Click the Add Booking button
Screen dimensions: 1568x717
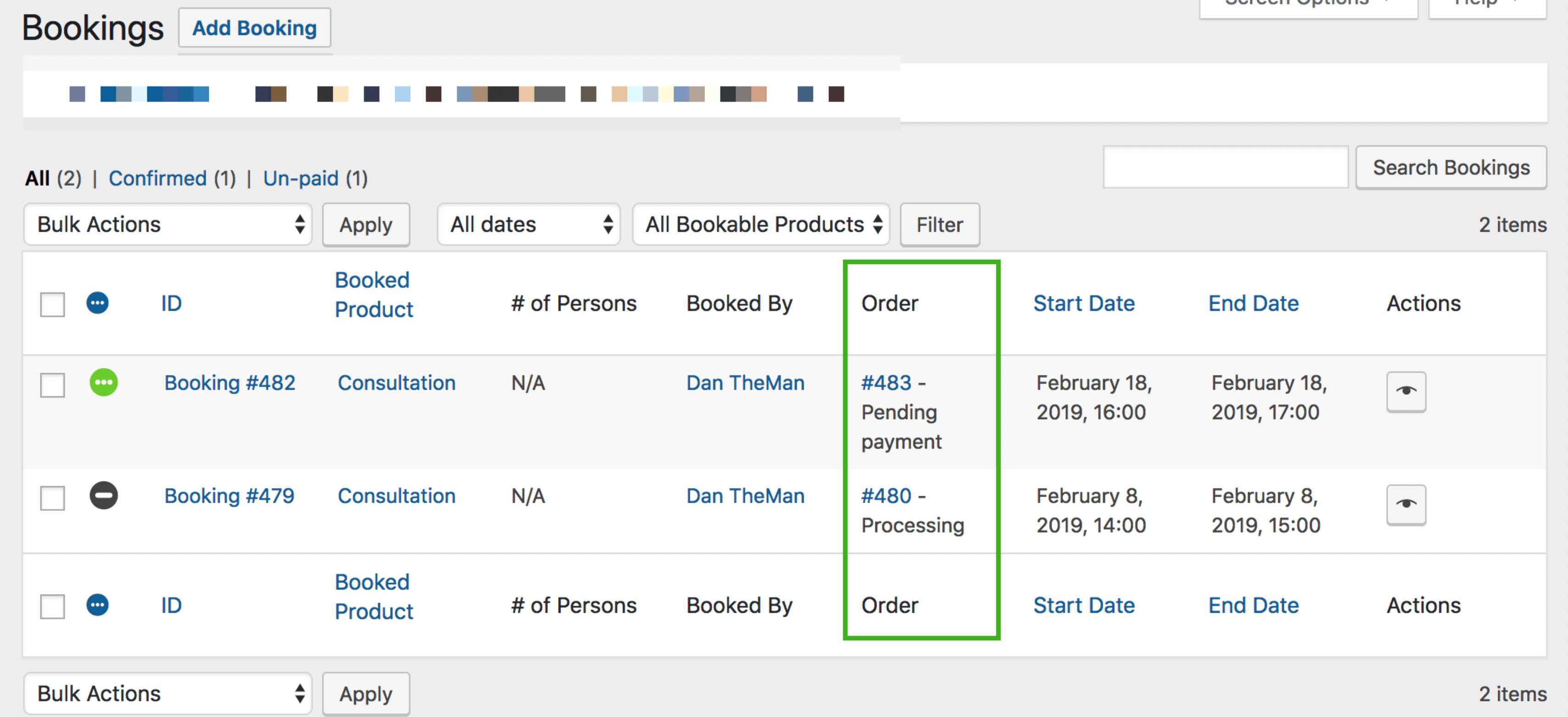[x=254, y=28]
